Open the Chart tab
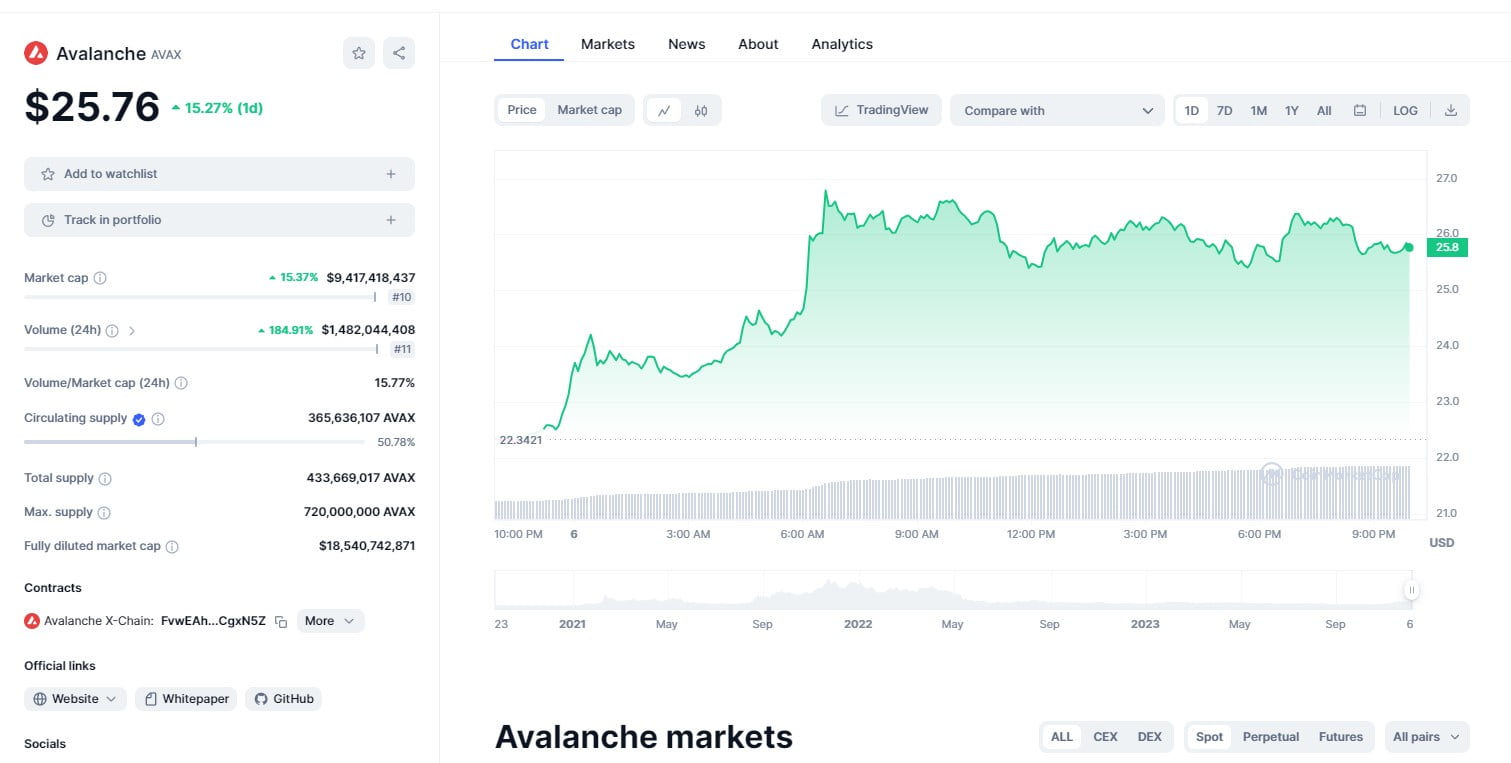This screenshot has height=763, width=1511. tap(529, 44)
